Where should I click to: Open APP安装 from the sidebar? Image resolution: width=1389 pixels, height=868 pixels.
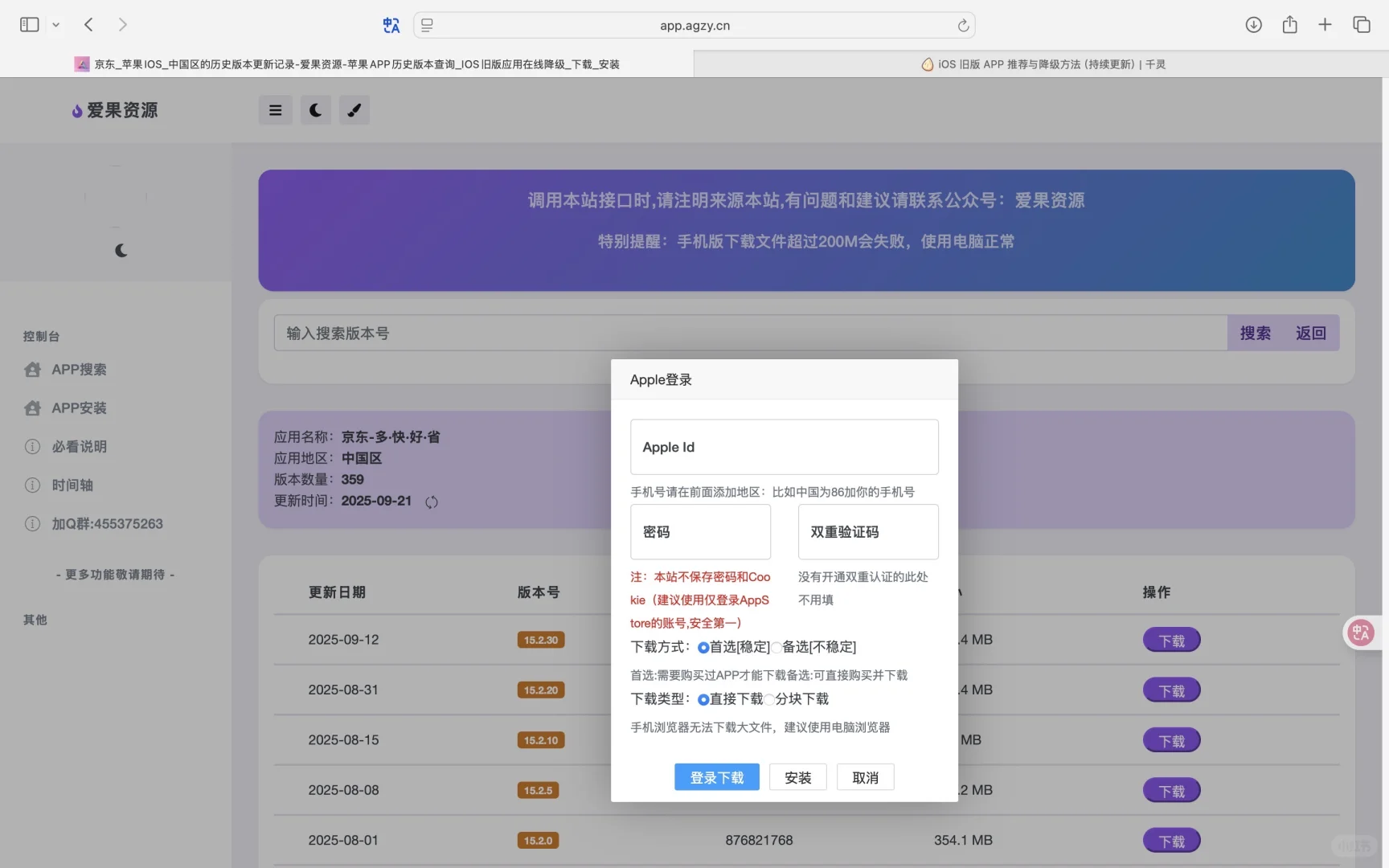click(x=79, y=407)
